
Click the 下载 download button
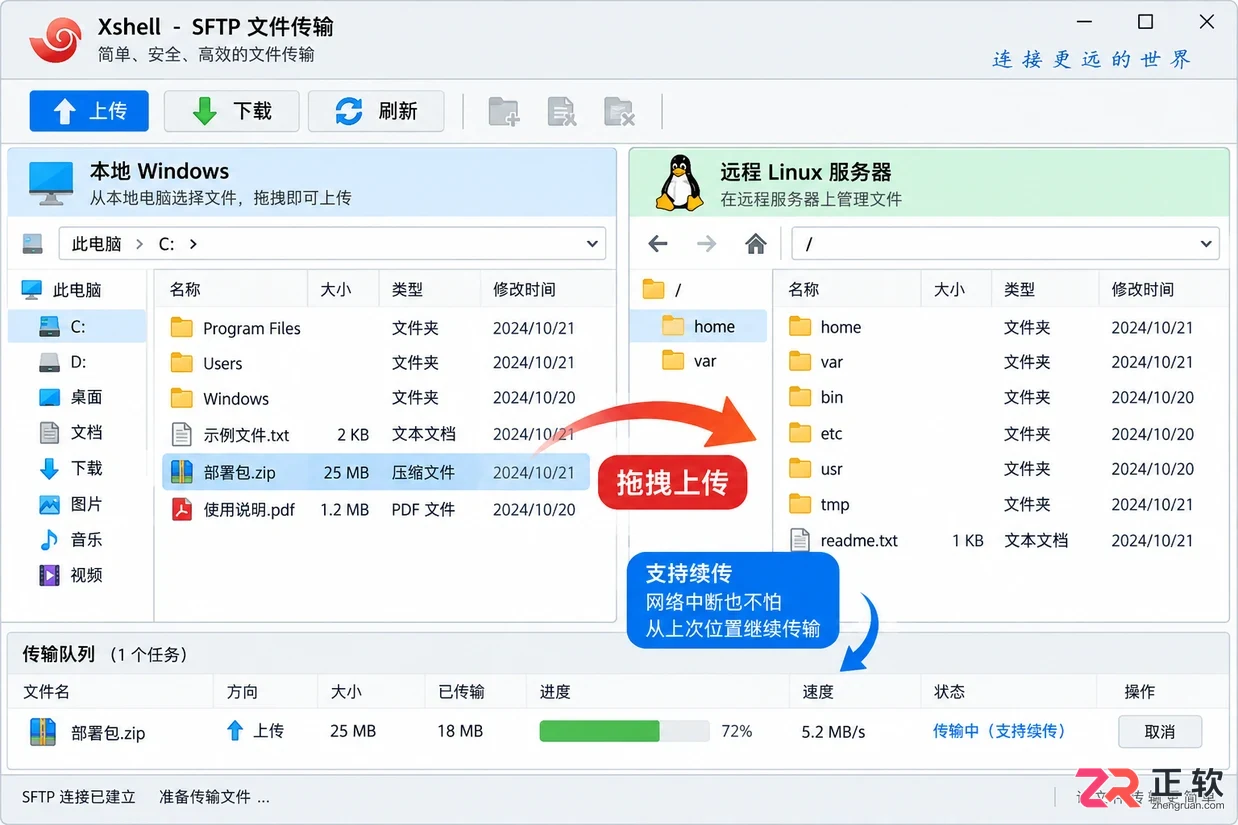click(232, 111)
